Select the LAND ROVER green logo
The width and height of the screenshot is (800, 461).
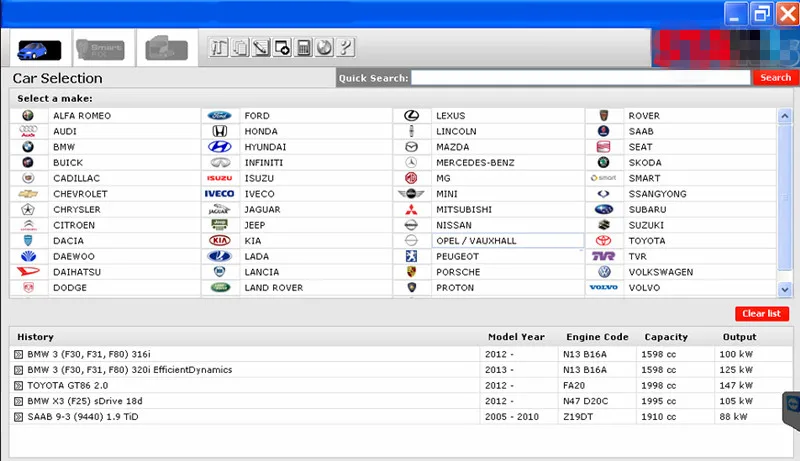coord(220,288)
